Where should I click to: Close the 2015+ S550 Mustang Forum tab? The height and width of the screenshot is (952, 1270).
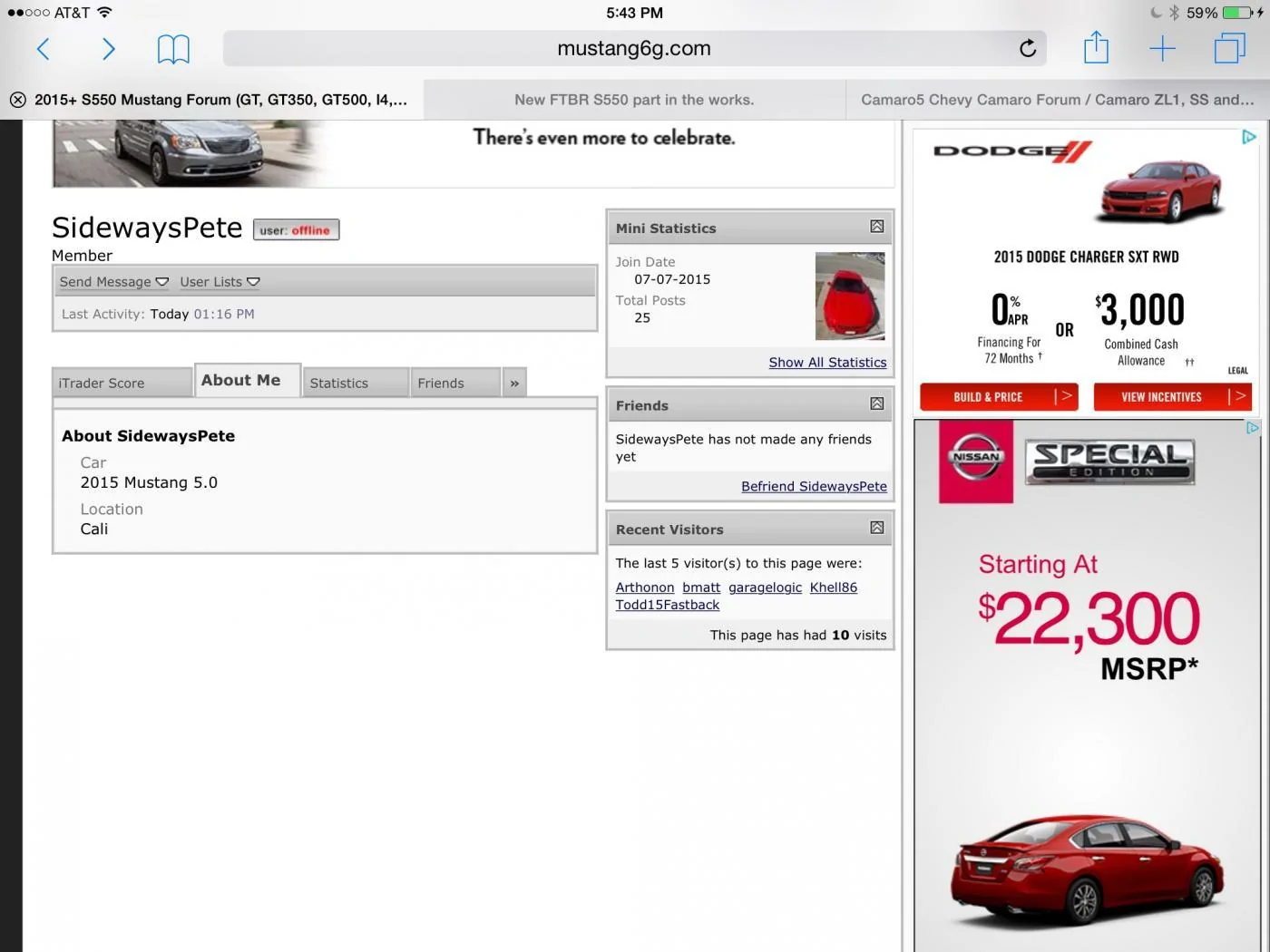(x=17, y=100)
